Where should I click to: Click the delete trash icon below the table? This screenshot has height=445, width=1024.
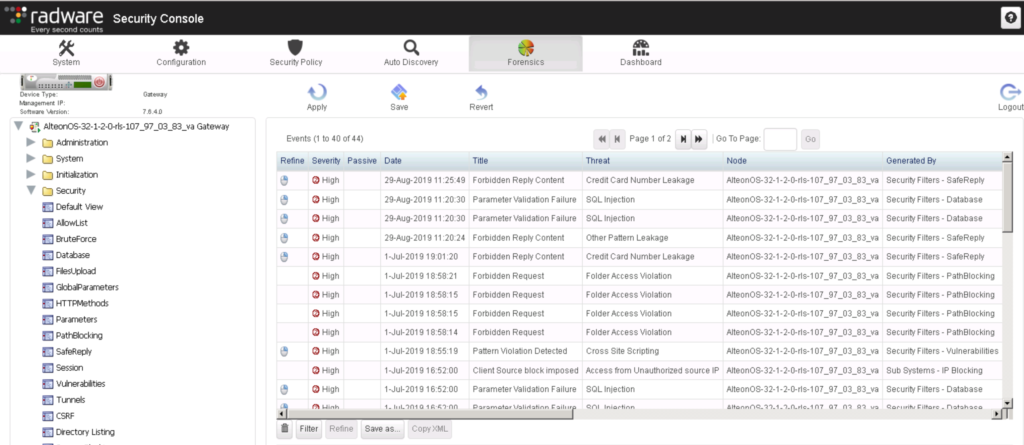(x=284, y=429)
